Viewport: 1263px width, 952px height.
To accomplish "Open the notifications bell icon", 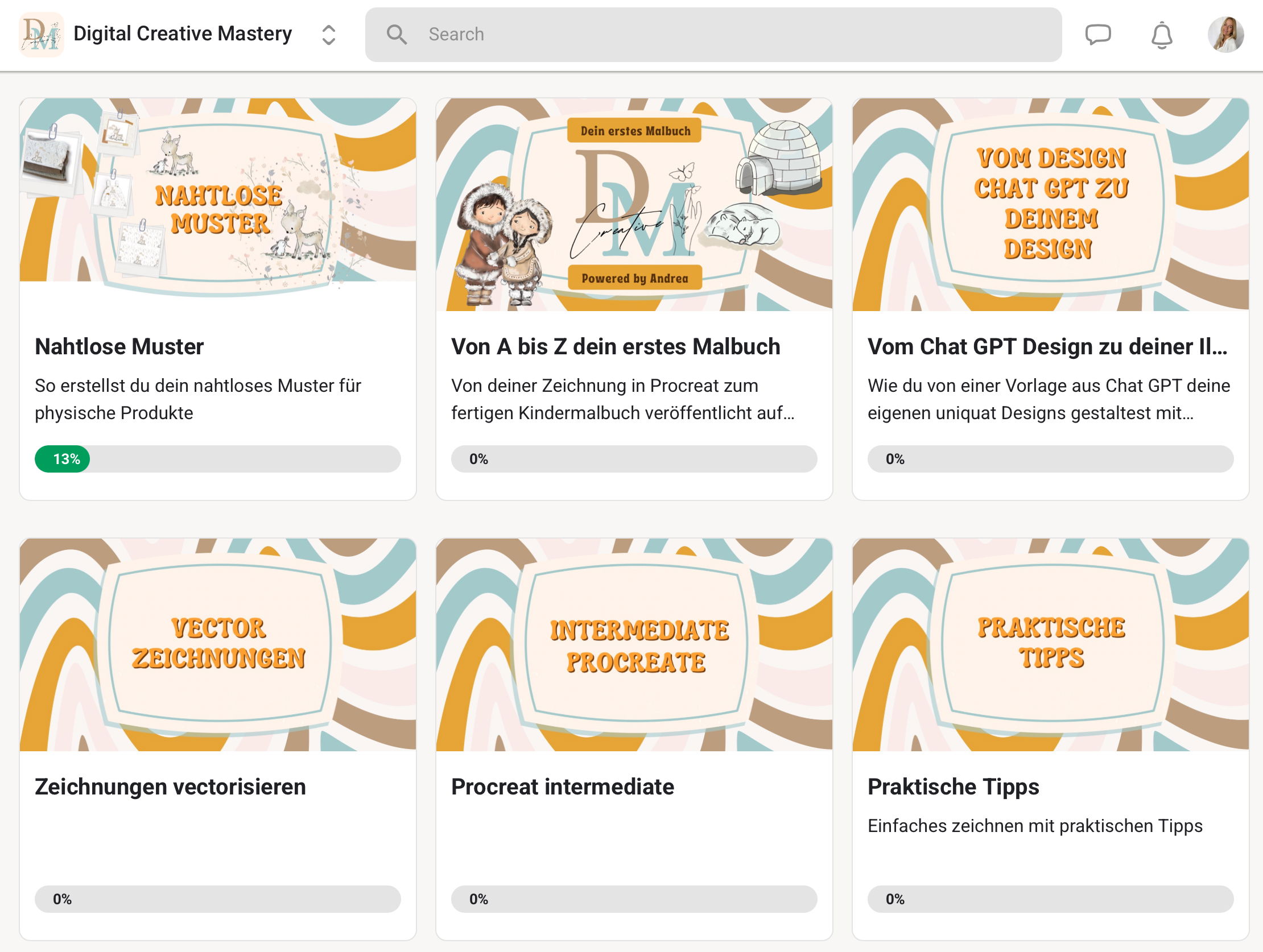I will pos(1161,35).
